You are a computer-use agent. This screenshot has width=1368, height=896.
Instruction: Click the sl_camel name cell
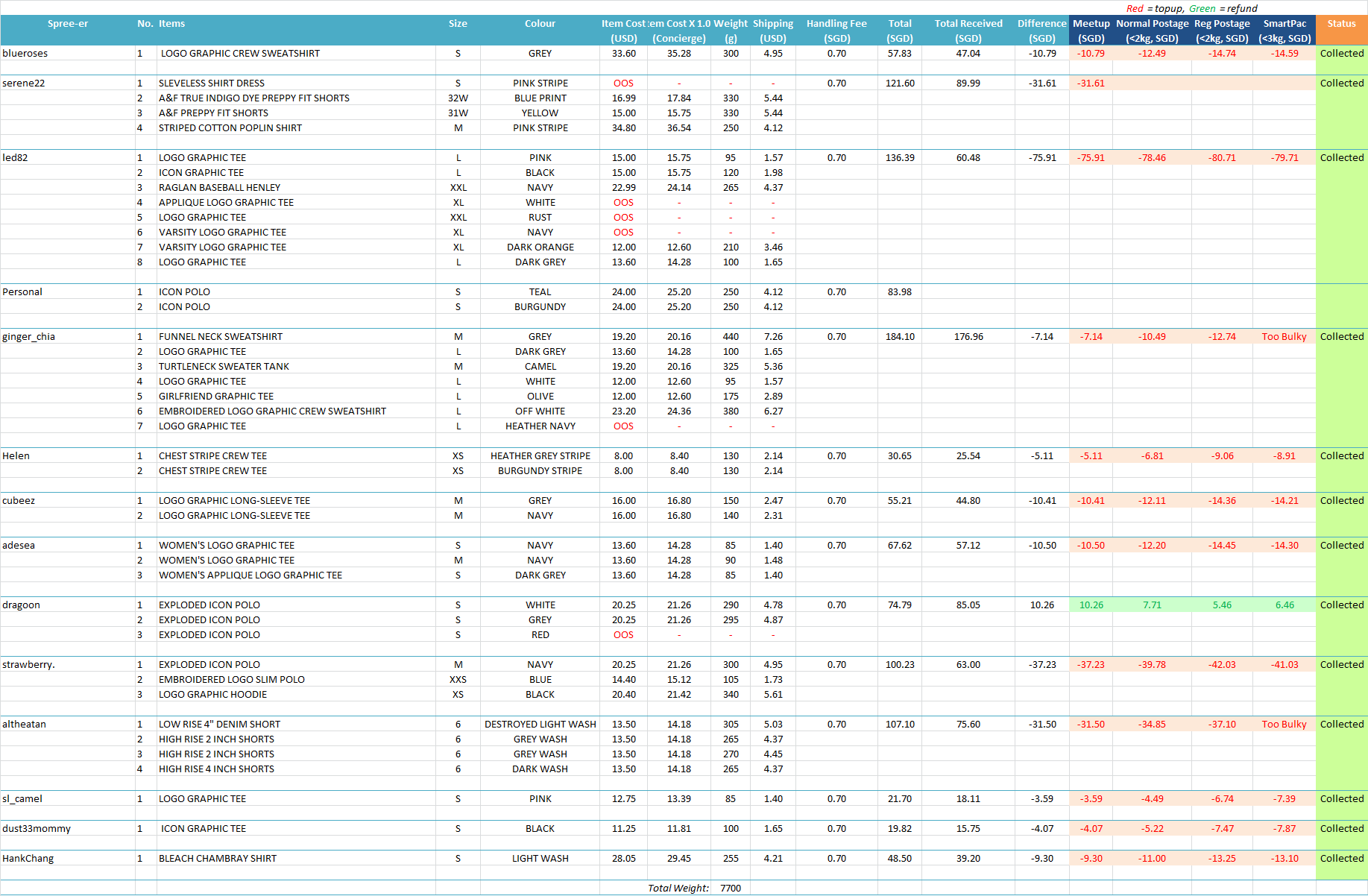click(67, 798)
